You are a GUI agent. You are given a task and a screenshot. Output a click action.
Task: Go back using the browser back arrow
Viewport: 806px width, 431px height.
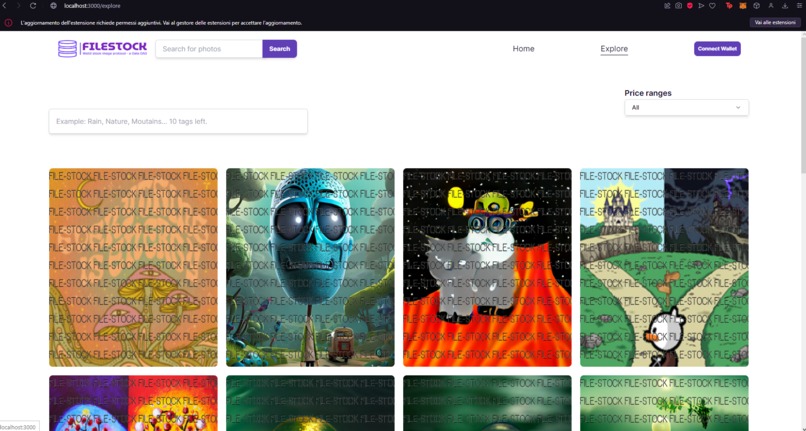(5, 6)
